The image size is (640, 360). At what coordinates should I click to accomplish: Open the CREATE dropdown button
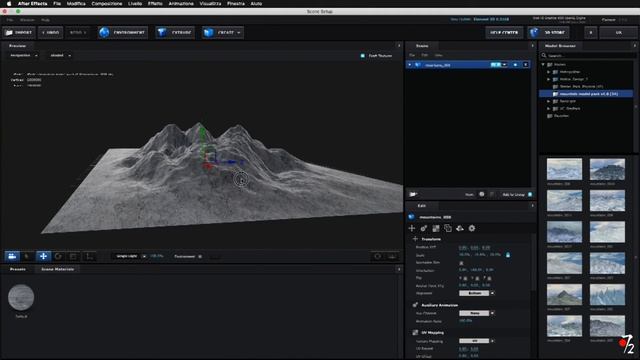pyautogui.click(x=222, y=32)
